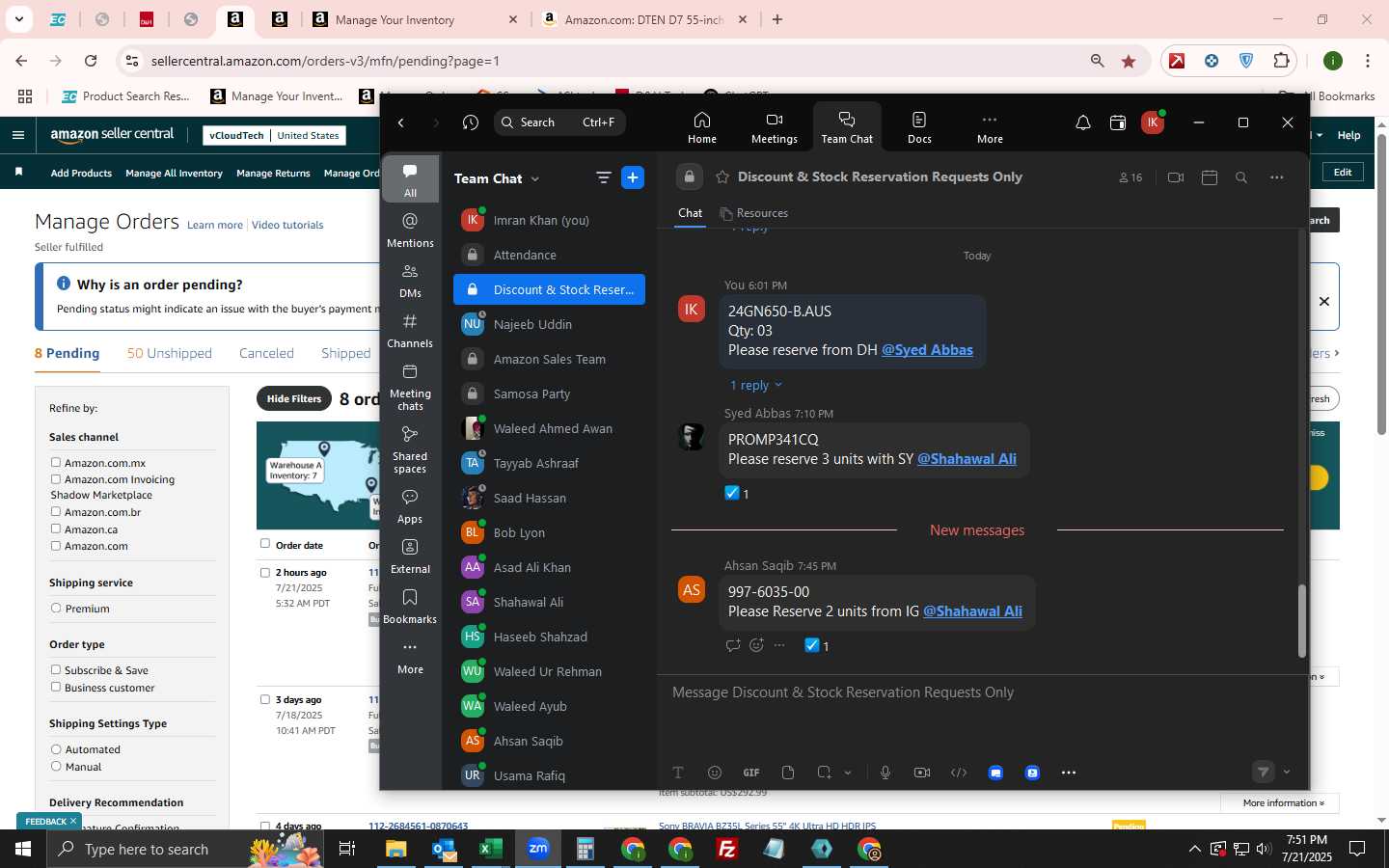
Task: Click the Zoom Search box
Action: pyautogui.click(x=559, y=122)
